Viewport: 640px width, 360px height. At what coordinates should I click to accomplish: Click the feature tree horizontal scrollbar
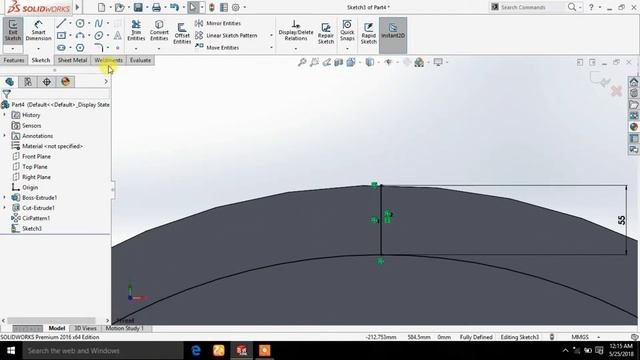coord(51,320)
